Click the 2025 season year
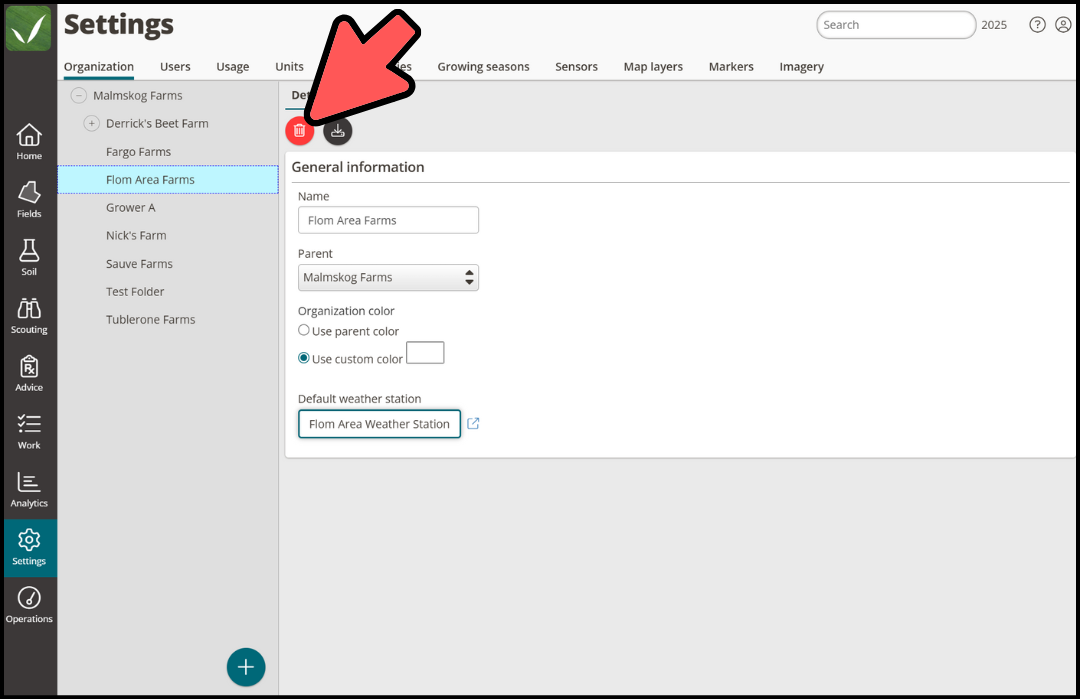This screenshot has height=699, width=1080. [x=994, y=25]
